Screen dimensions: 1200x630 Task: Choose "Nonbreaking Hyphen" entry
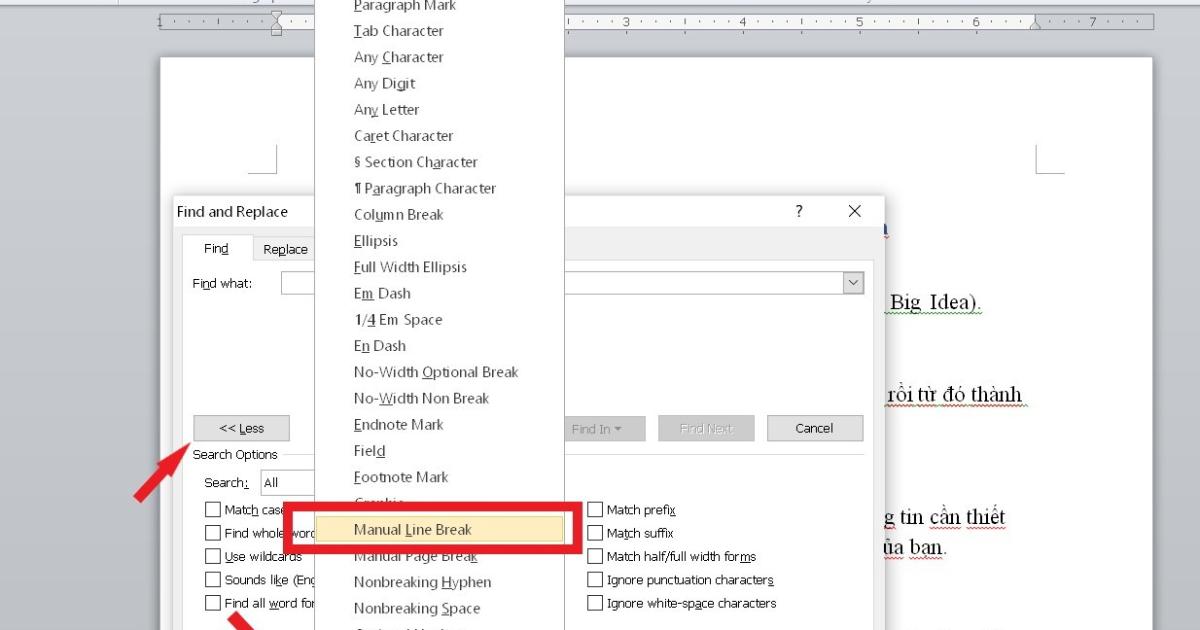[x=422, y=581]
